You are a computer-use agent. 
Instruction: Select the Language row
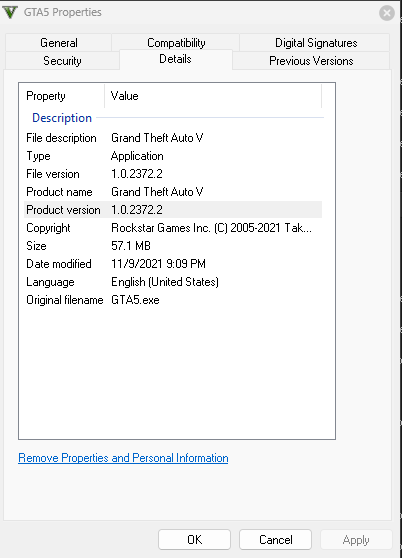tap(173, 282)
